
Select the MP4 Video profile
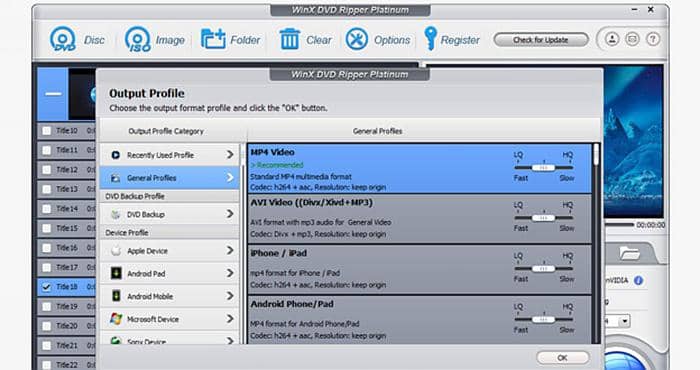(x=420, y=168)
